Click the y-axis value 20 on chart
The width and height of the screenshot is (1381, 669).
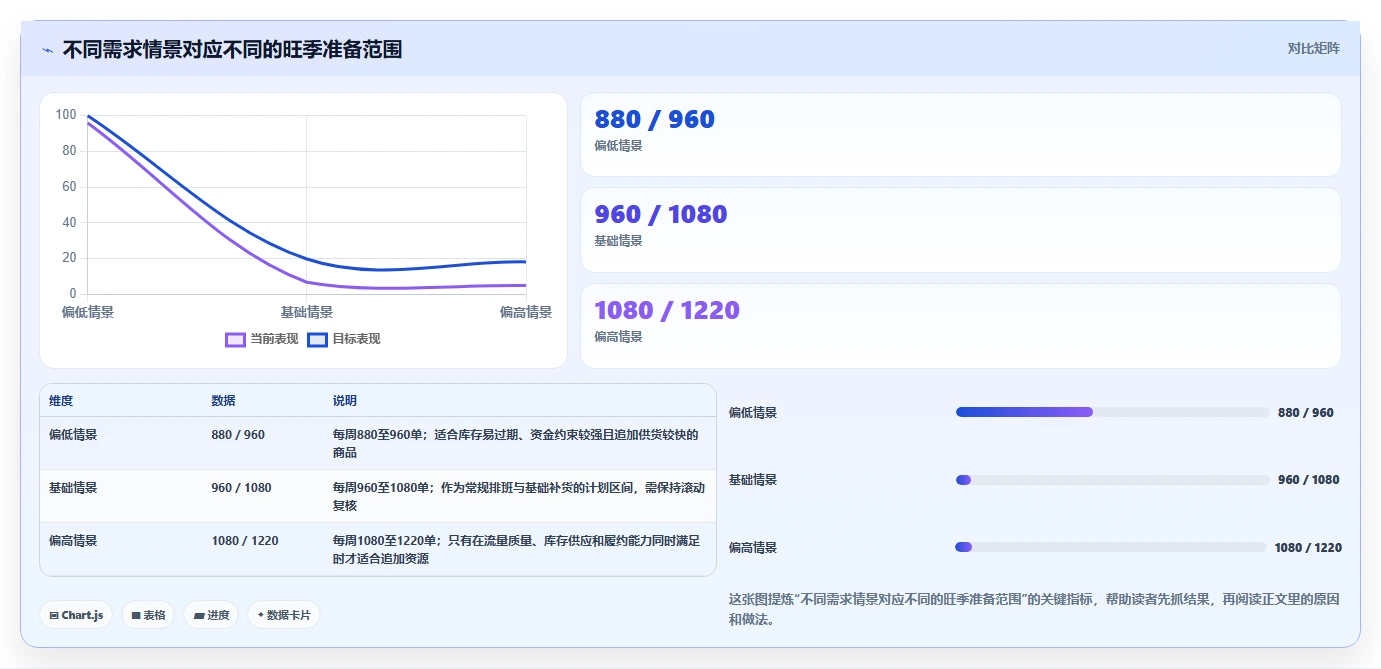click(x=69, y=258)
